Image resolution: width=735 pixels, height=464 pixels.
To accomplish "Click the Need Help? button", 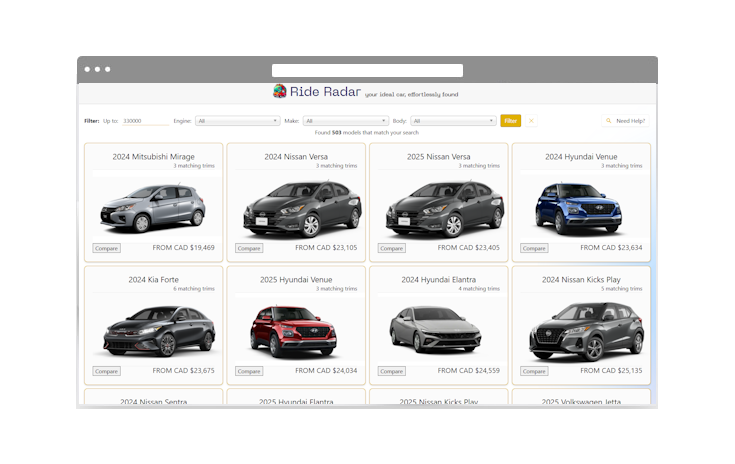I will pyautogui.click(x=625, y=121).
